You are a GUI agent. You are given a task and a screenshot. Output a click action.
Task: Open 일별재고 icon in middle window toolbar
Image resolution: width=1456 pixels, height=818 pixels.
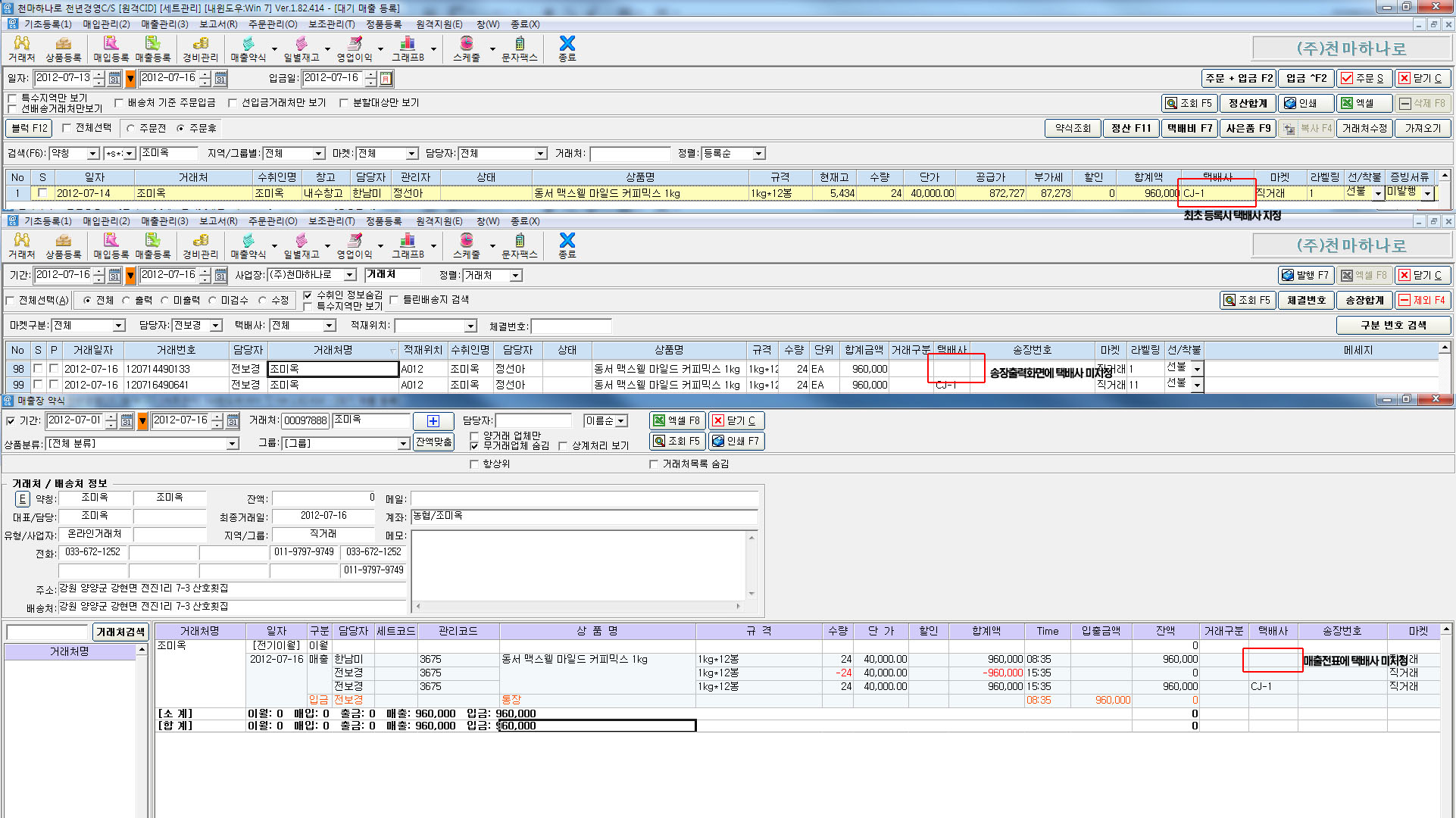coord(302,245)
